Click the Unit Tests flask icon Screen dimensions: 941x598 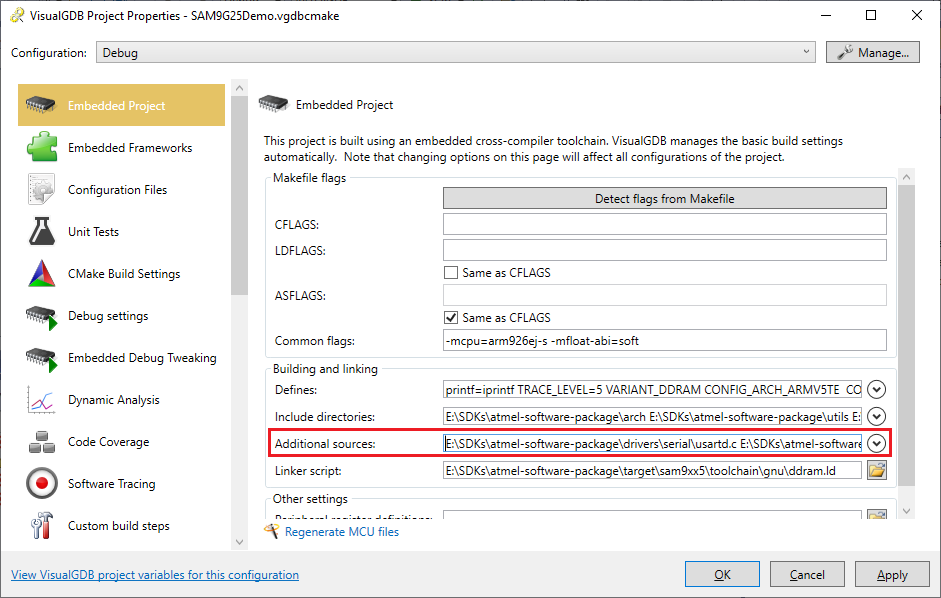(x=41, y=231)
